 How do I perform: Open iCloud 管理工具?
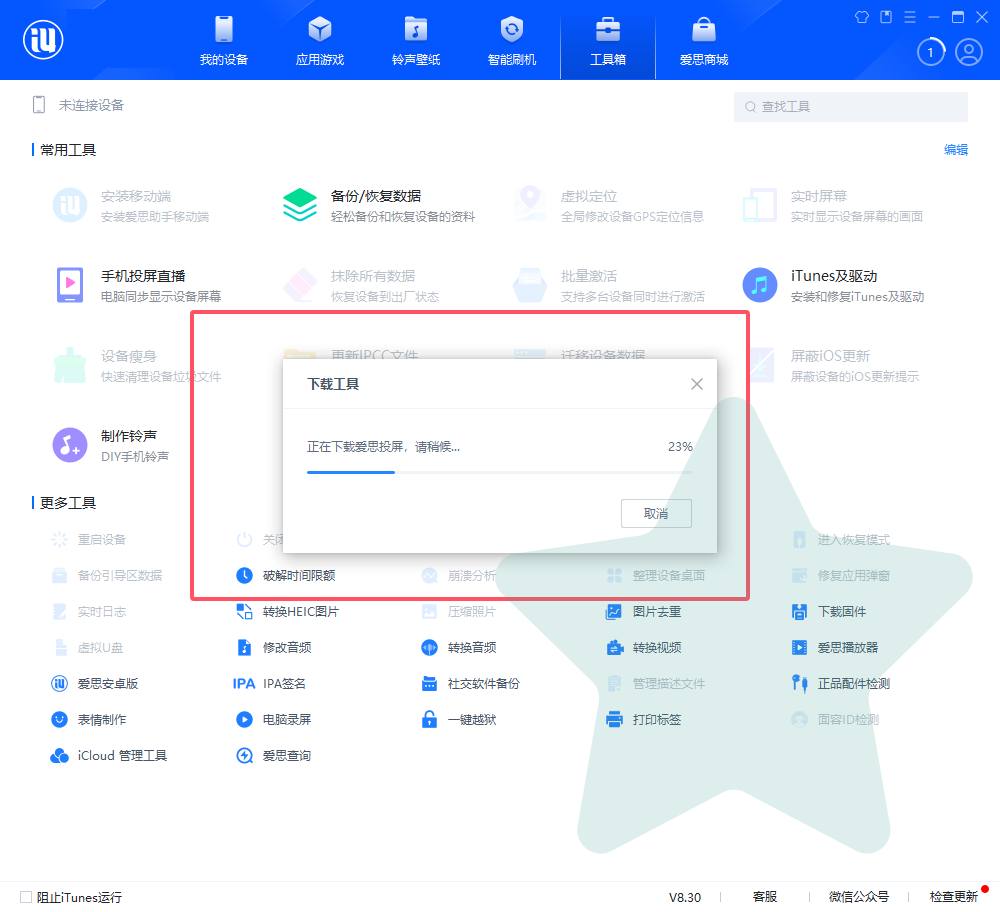(108, 756)
